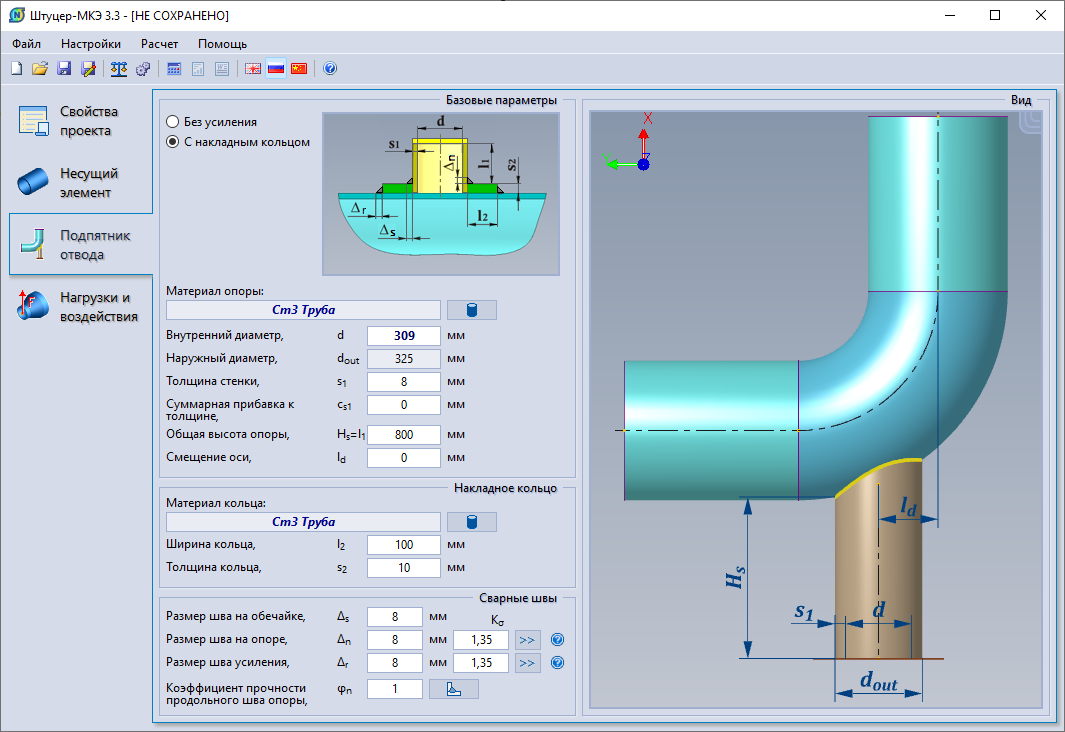Switch language using the Chinese flag icon
The width and height of the screenshot is (1065, 732).
[x=299, y=69]
